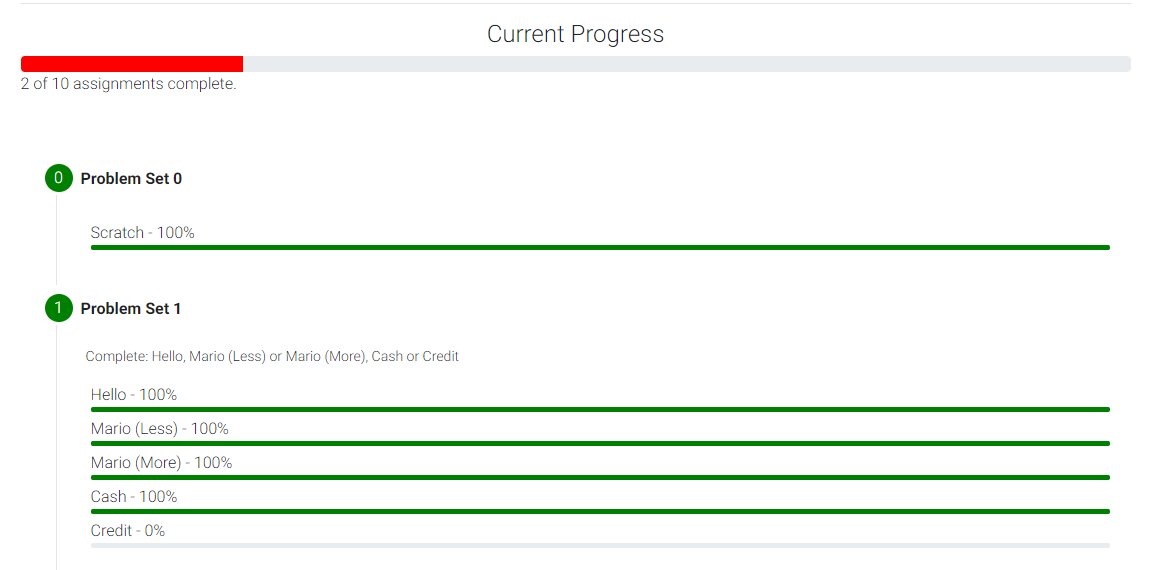Open the Problem Set 0 heading

[131, 179]
